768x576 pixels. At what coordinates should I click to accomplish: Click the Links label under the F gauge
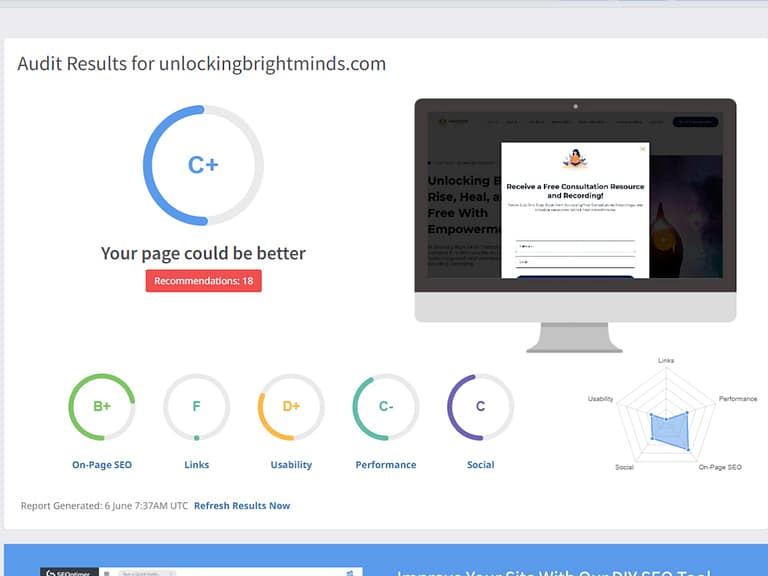(x=196, y=465)
